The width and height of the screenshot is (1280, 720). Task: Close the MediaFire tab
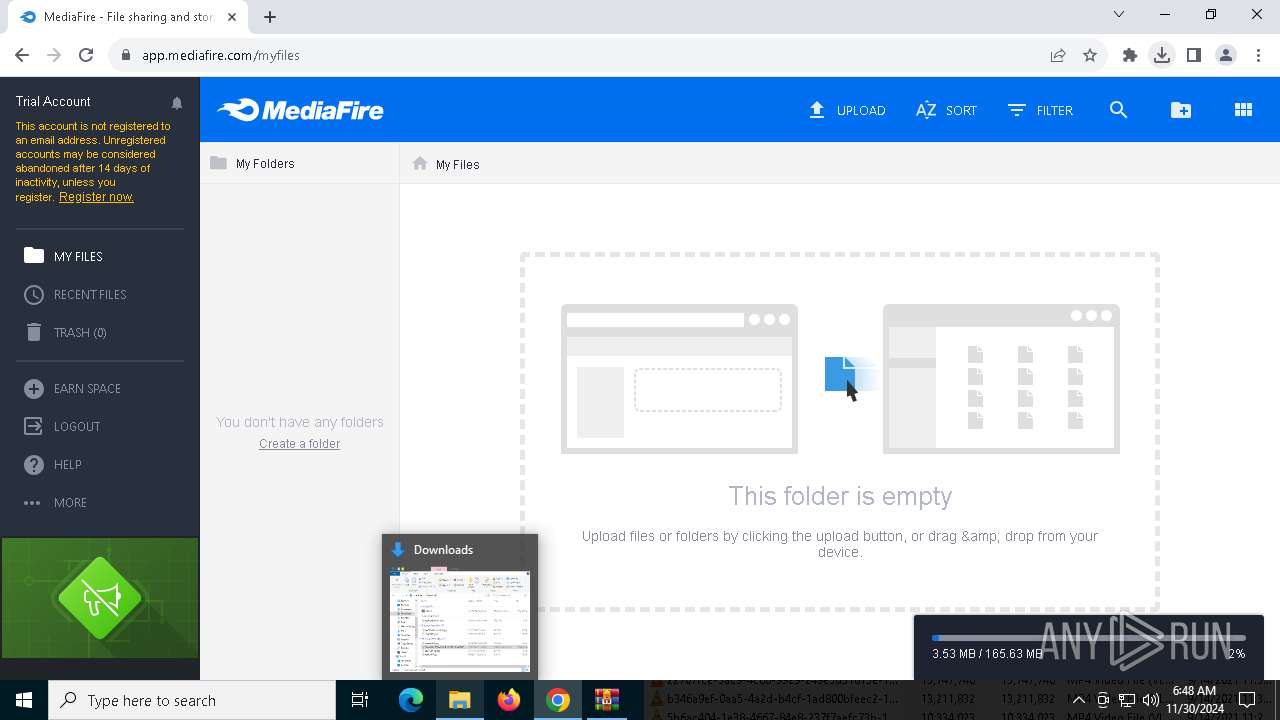coord(232,17)
